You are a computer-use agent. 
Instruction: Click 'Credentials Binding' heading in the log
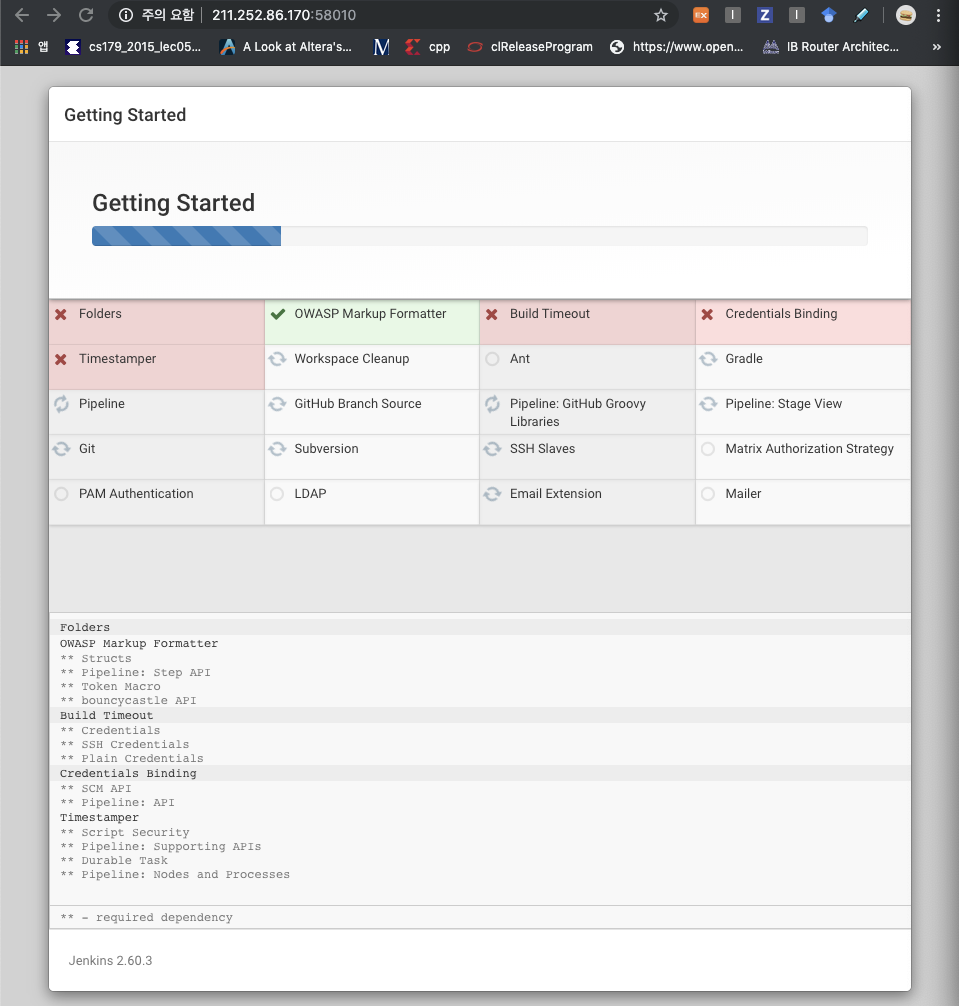click(x=128, y=773)
